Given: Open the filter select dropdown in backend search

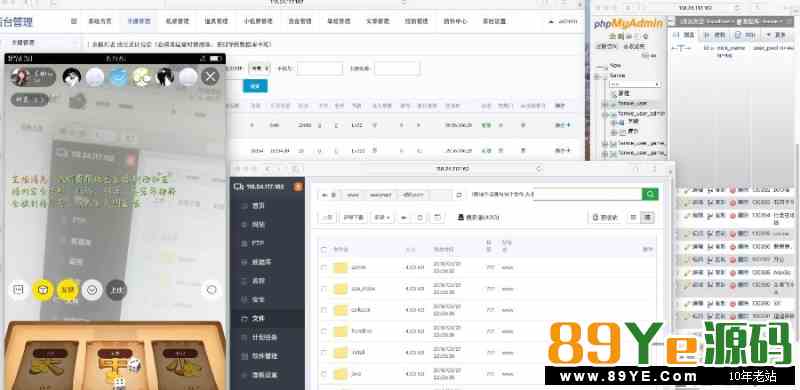Looking at the screenshot, I should (259, 68).
